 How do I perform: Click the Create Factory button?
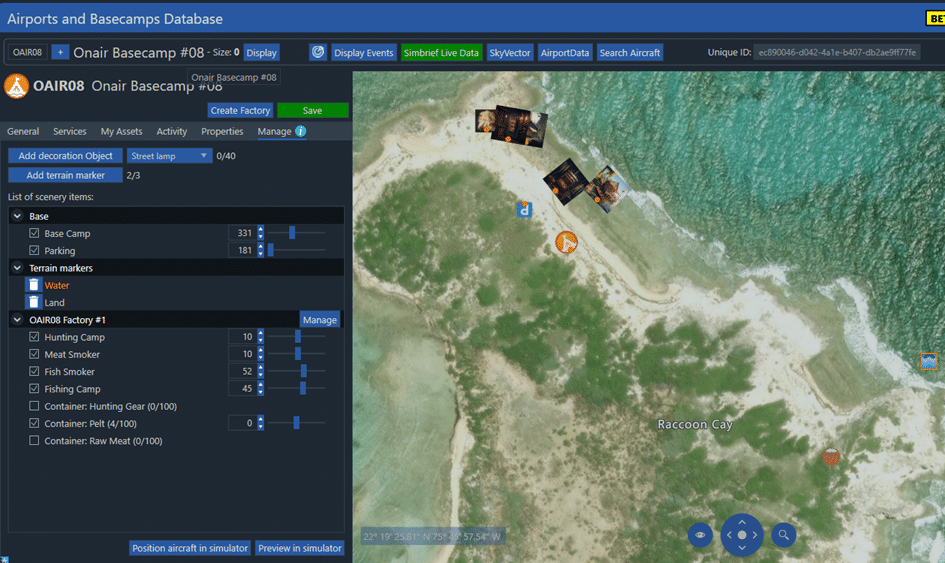click(240, 110)
